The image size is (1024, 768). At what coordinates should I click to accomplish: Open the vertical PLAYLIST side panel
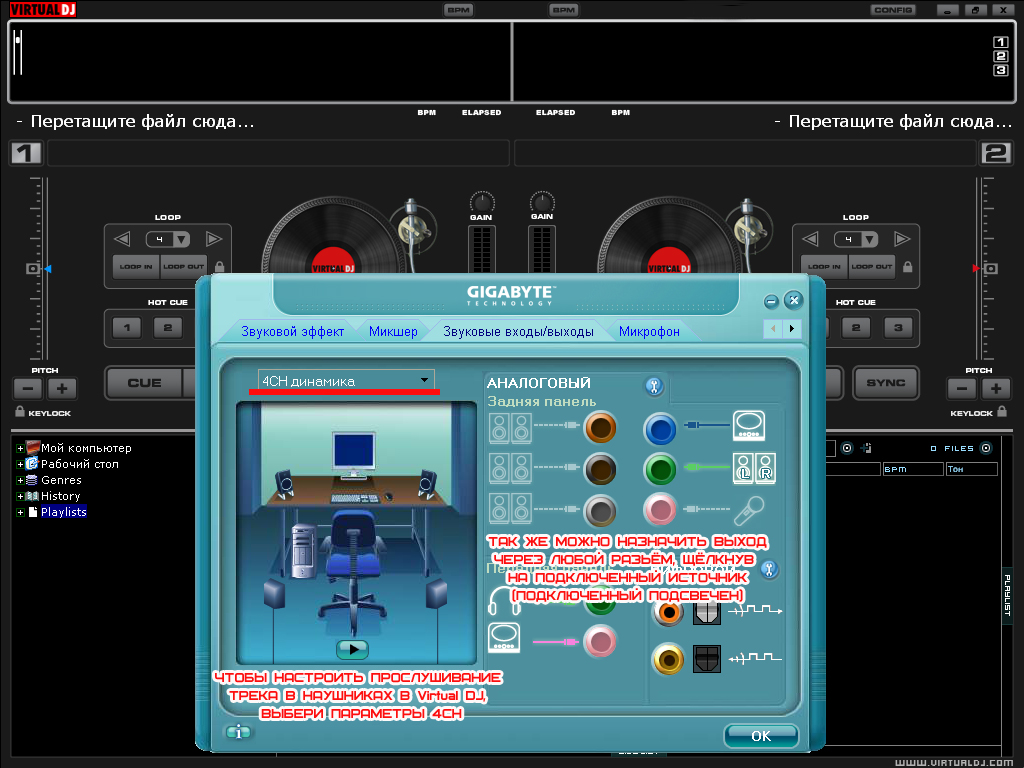[x=1006, y=595]
